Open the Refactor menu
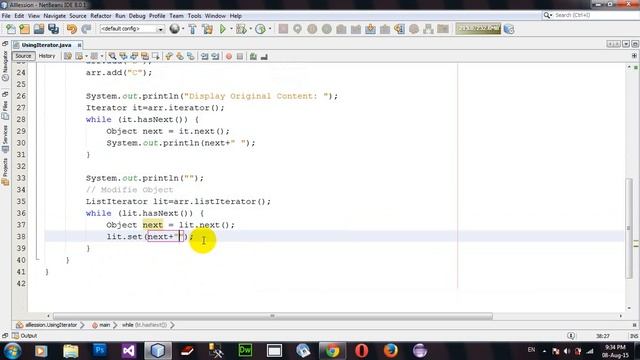This screenshot has width=640, height=360. tap(101, 16)
